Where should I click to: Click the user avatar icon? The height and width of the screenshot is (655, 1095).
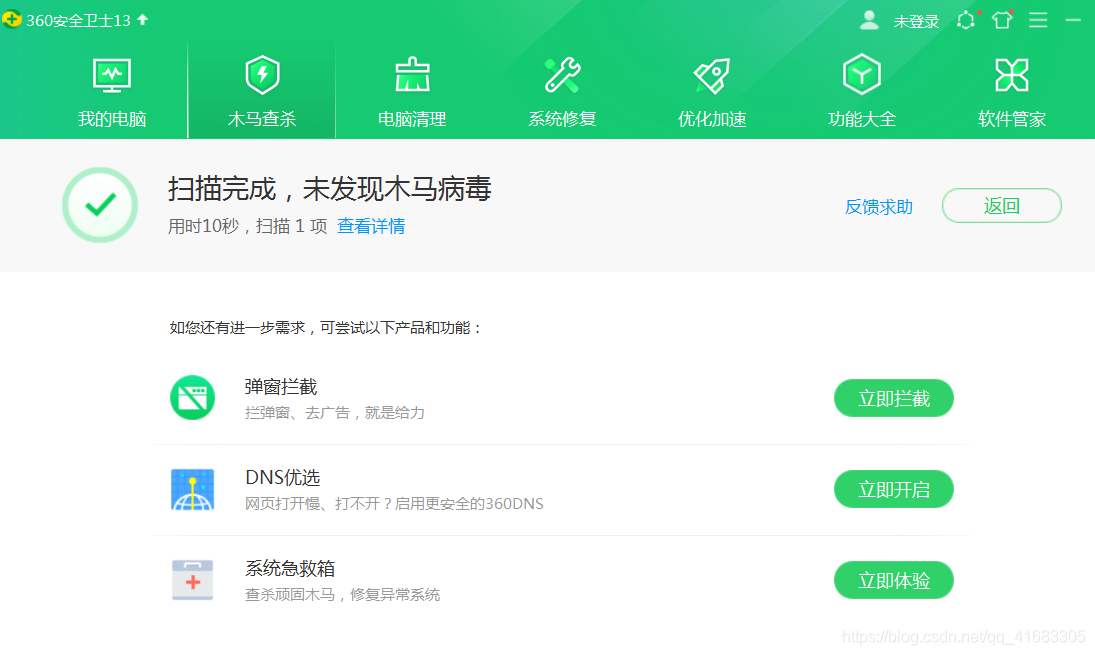tap(869, 20)
